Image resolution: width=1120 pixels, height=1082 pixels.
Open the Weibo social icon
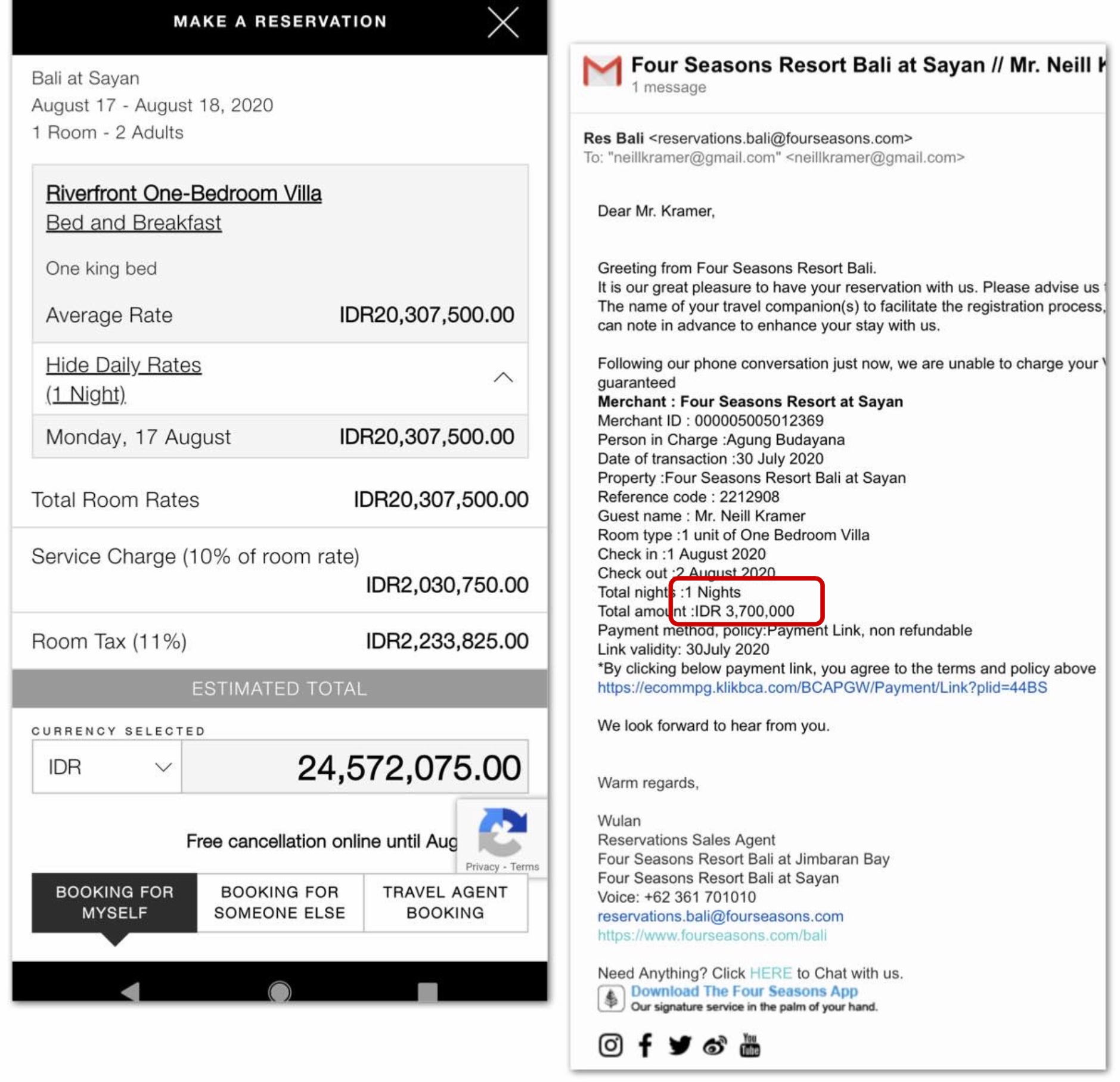[x=715, y=1045]
